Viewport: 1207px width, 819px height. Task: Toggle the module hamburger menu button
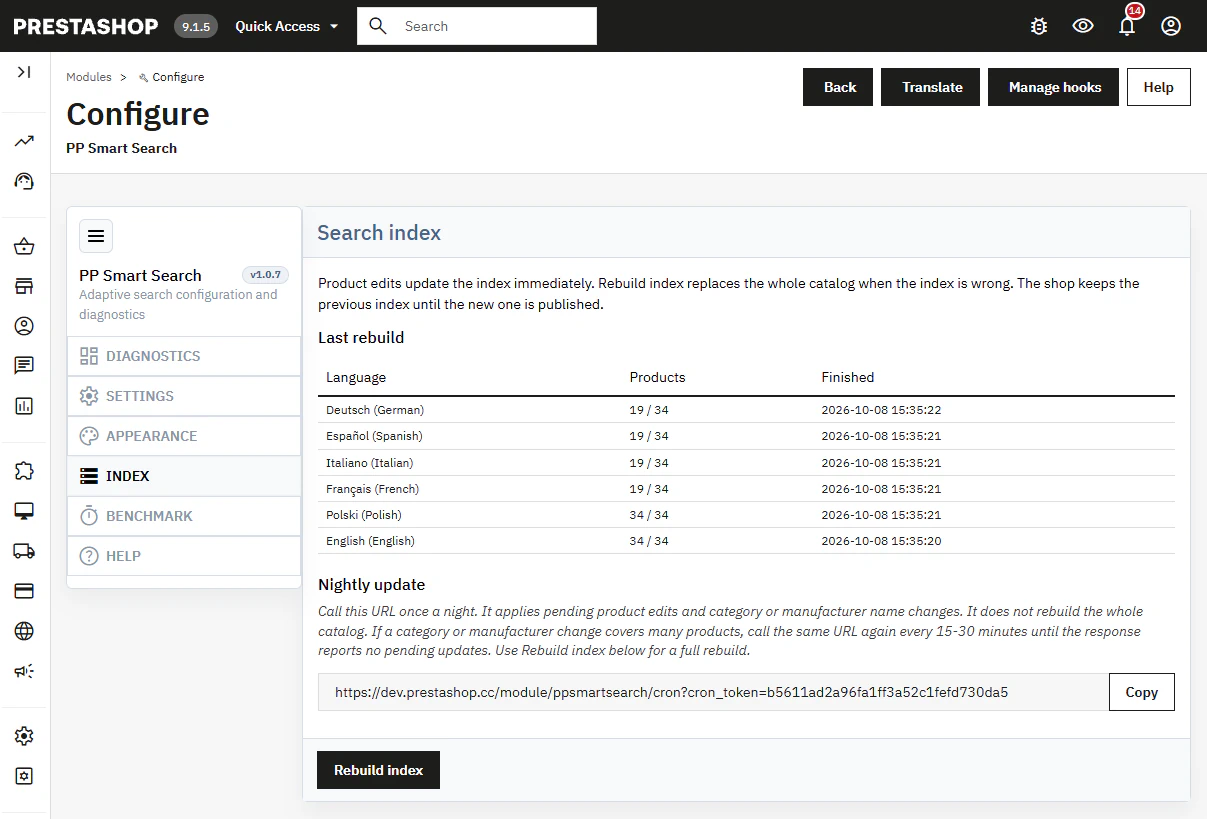[96, 236]
